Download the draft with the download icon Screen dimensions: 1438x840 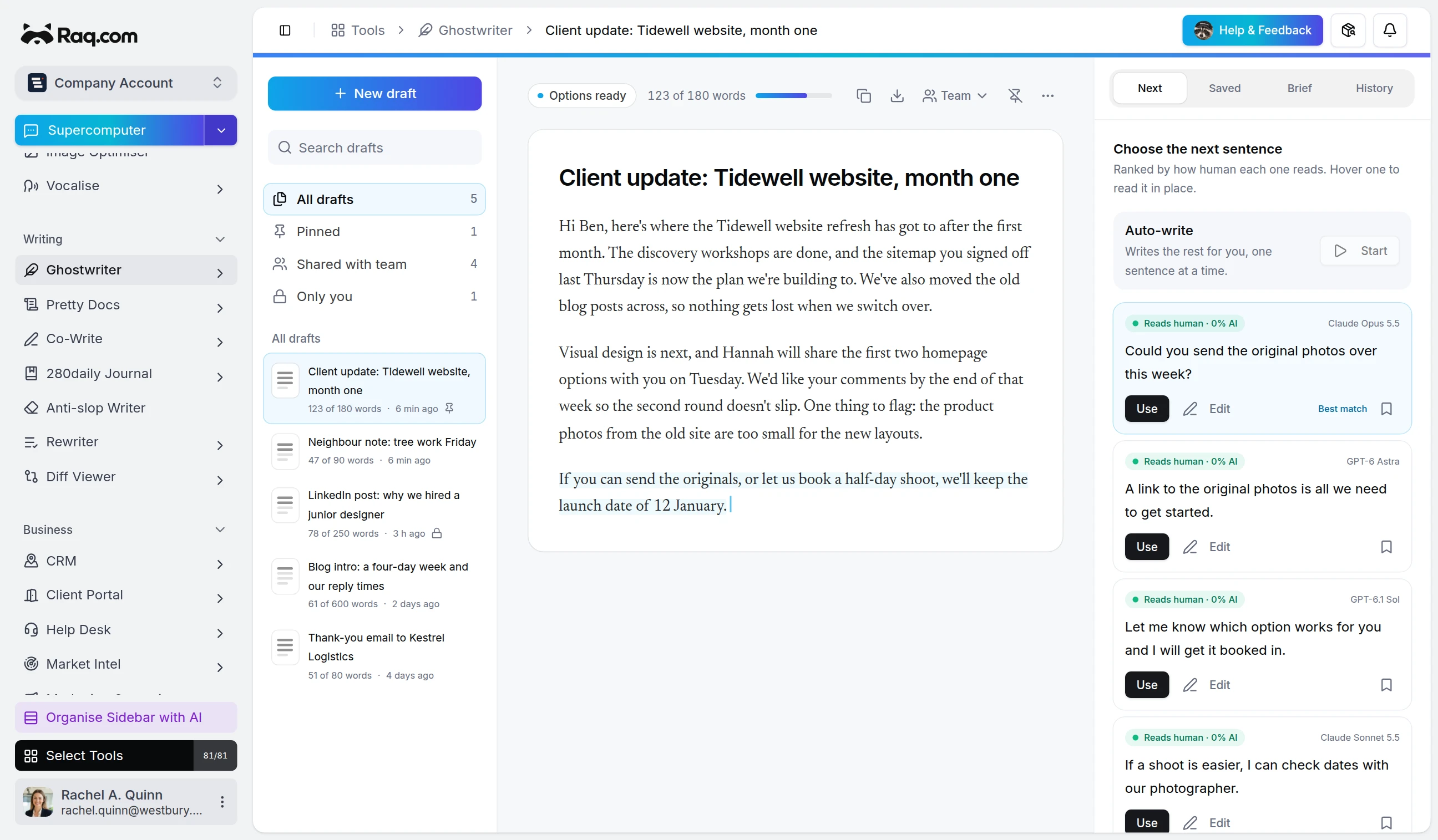tap(897, 96)
